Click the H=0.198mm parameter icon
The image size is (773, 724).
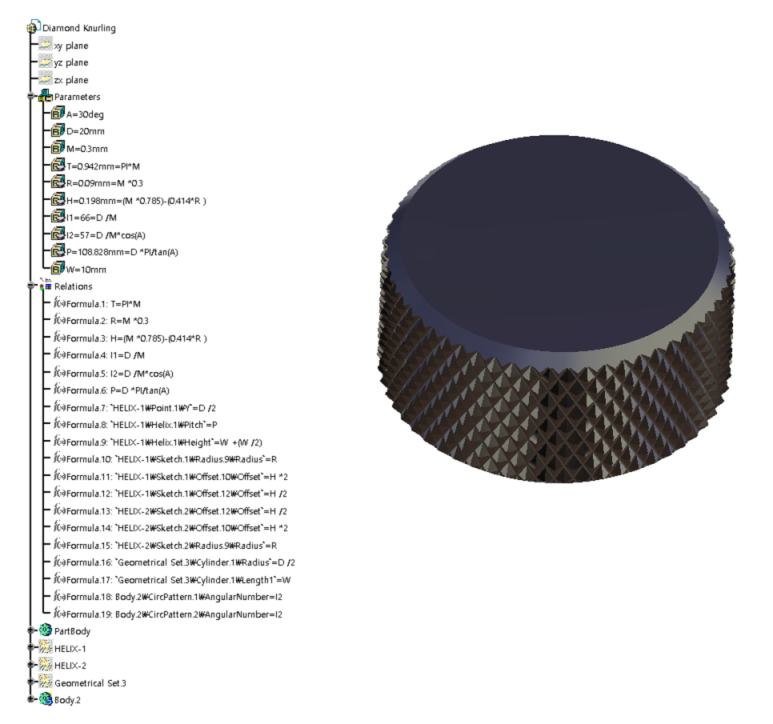tap(58, 200)
